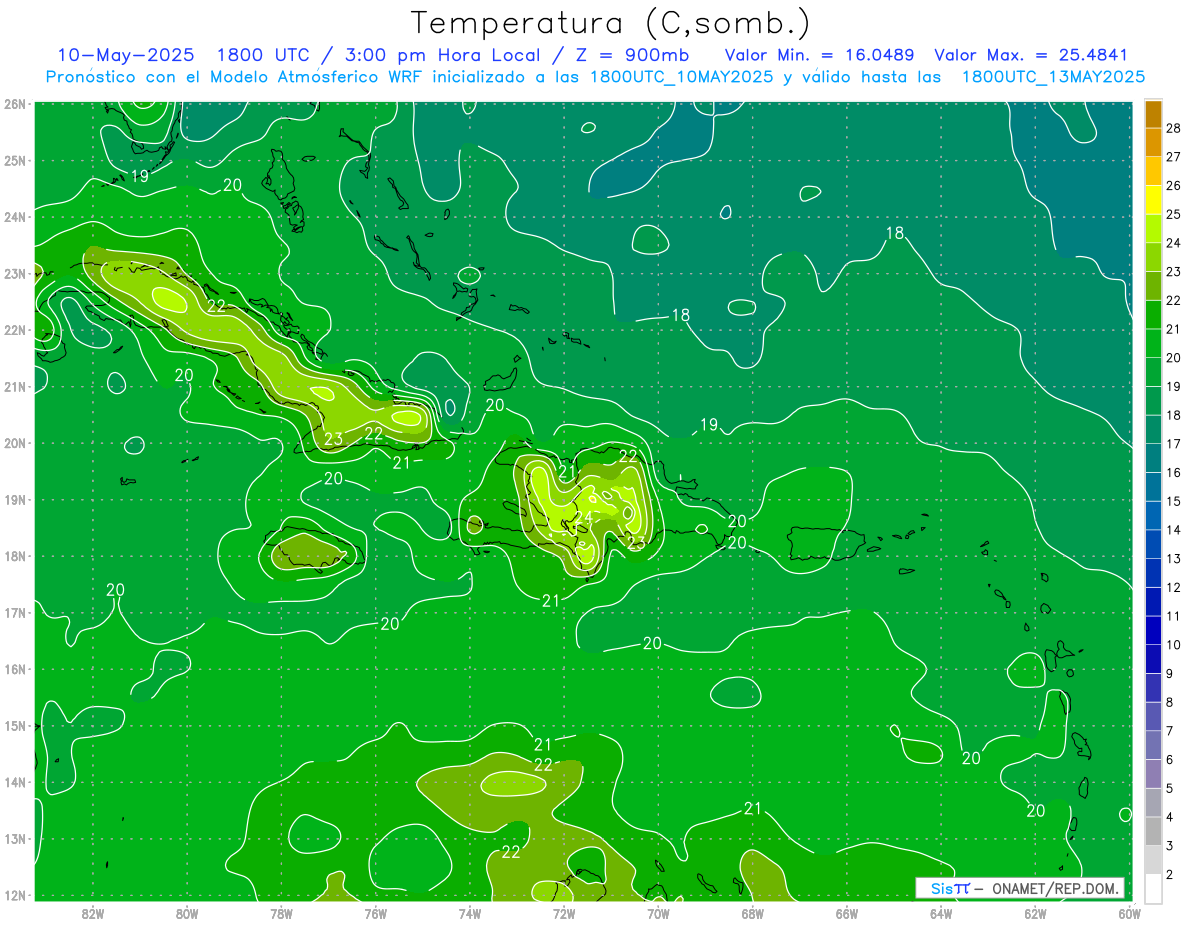
Task: Click the legend value "27"
Action: 1174,156
